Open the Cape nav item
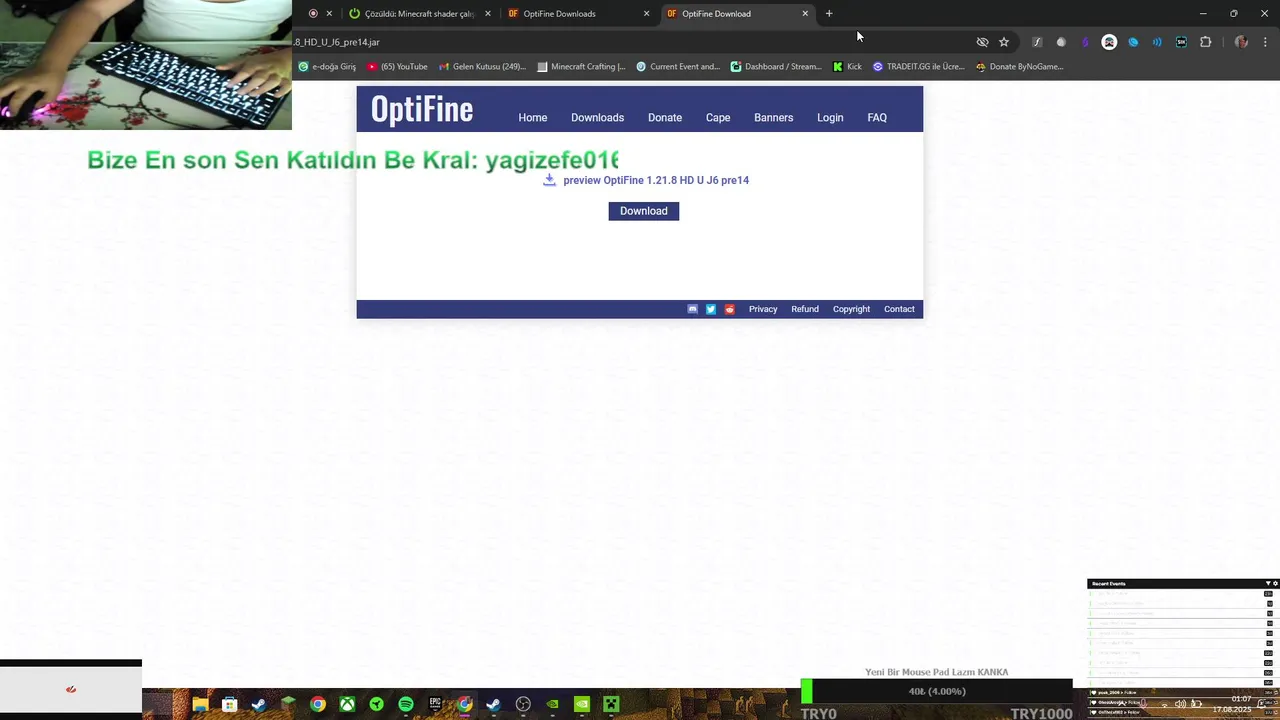Screen dimensions: 1280x720 coord(718,118)
